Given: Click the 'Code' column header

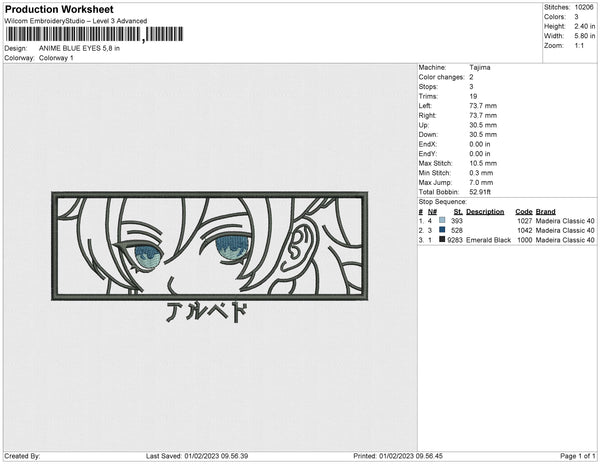Looking at the screenshot, I should pos(524,212).
